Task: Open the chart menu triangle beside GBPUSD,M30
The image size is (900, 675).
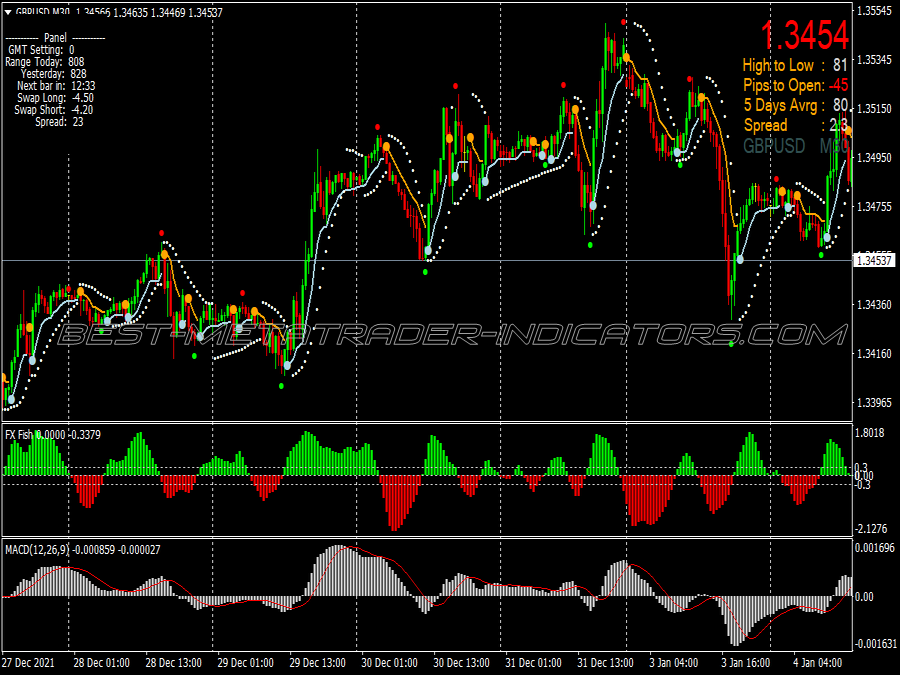Action: tap(8, 12)
